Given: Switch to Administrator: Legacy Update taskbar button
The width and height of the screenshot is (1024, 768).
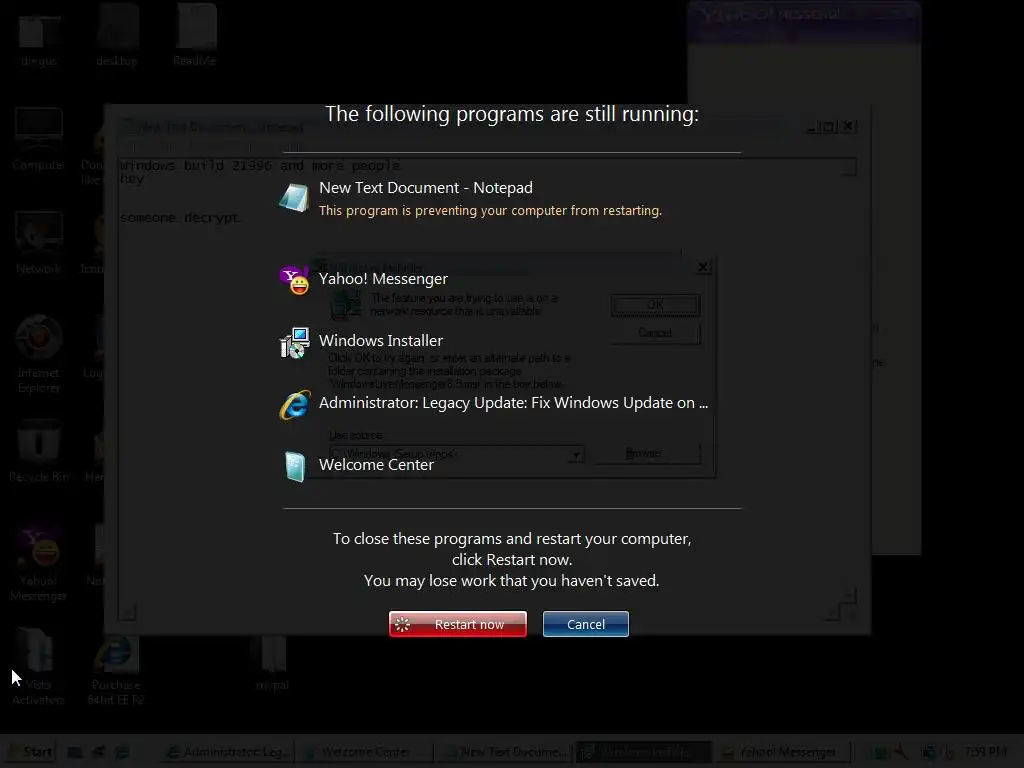Looking at the screenshot, I should pos(227,752).
